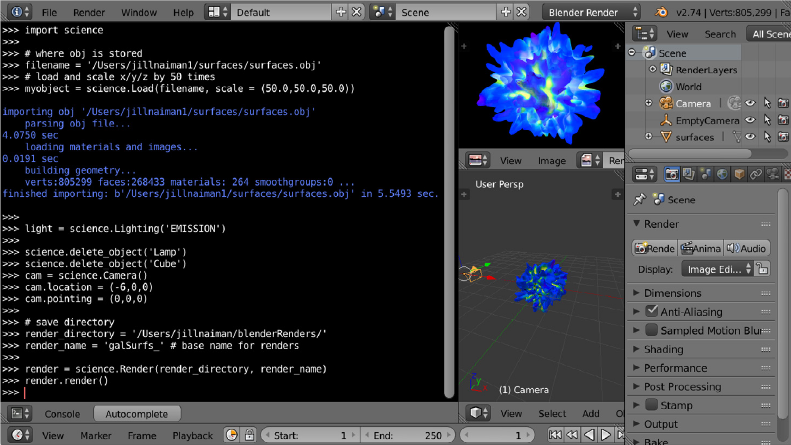Click the Autocomplete button in console
The width and height of the screenshot is (791, 445).
(136, 414)
